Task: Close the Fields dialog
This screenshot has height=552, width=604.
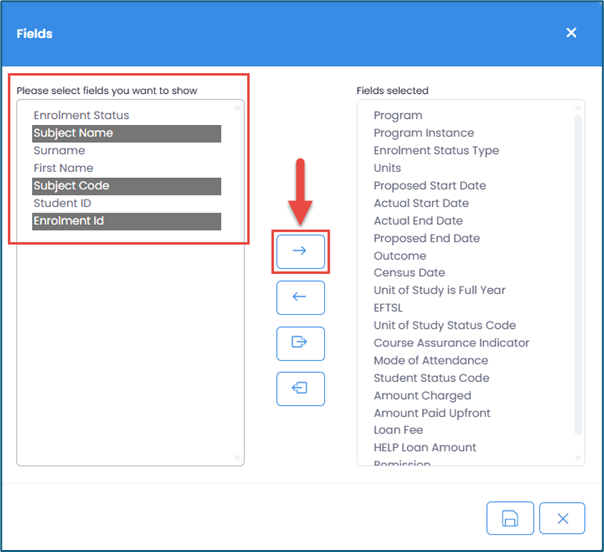Action: pyautogui.click(x=571, y=33)
